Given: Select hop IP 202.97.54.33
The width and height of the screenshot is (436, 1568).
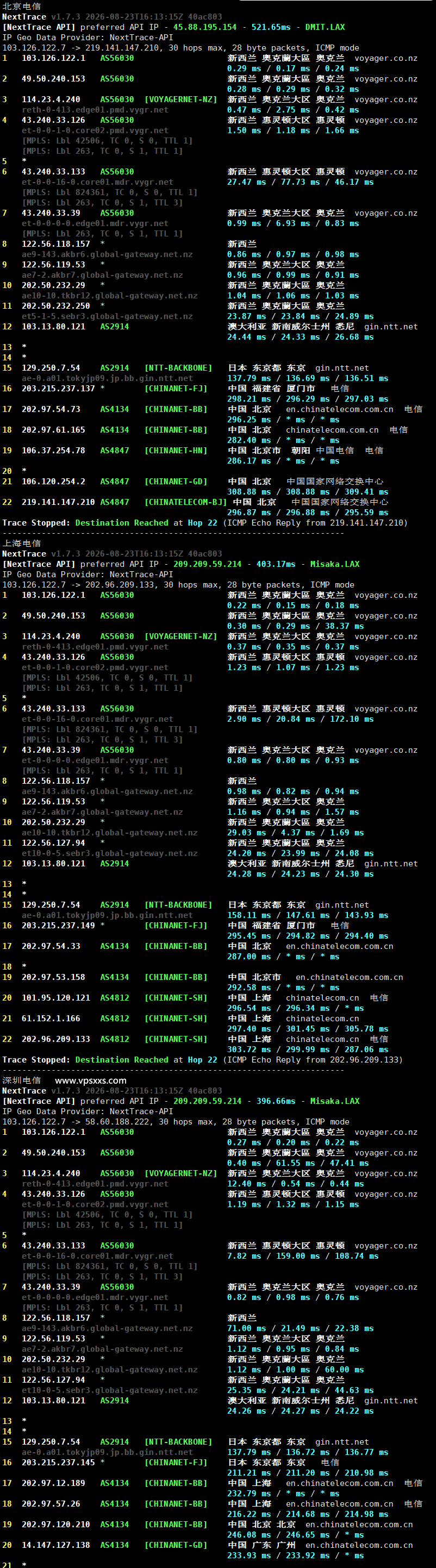Looking at the screenshot, I should 51,946.
